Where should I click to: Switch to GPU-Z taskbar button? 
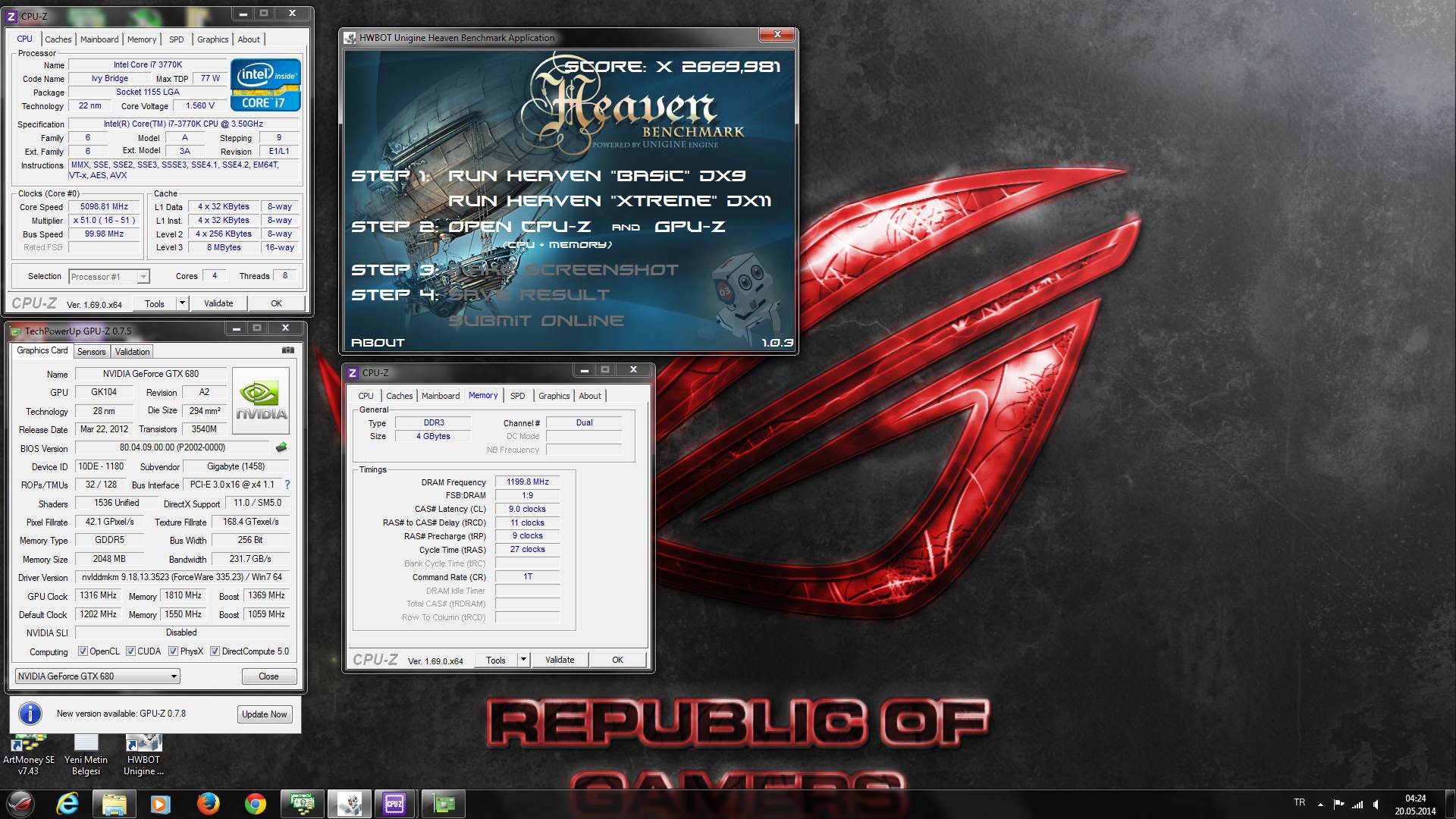(x=443, y=804)
